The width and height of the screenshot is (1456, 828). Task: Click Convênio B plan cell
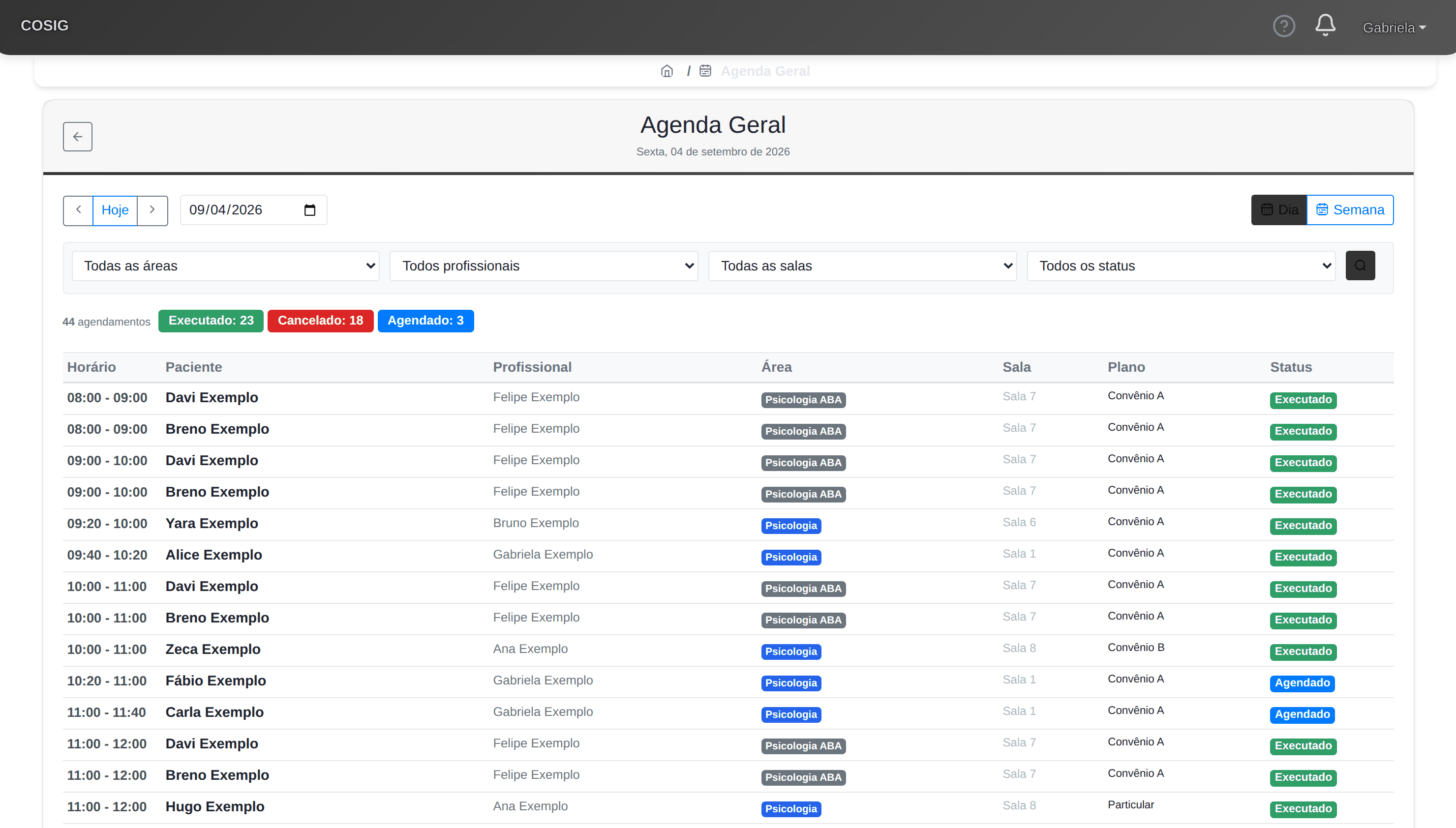click(x=1136, y=648)
